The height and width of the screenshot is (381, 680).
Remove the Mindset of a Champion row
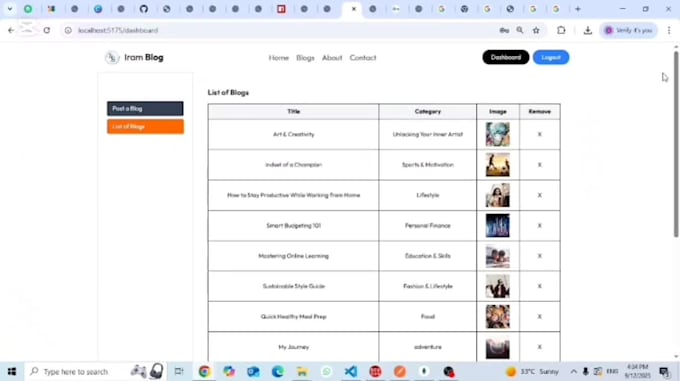(539, 165)
